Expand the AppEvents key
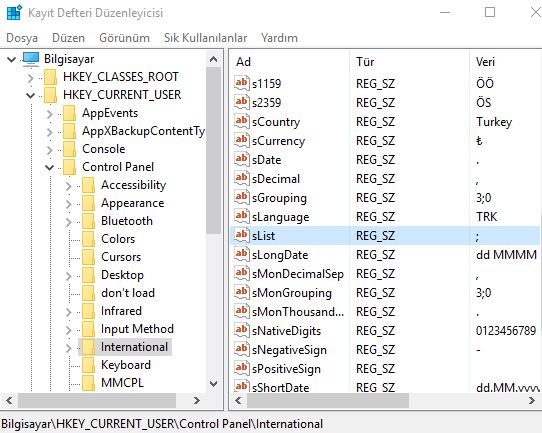Image resolution: width=542 pixels, height=433 pixels. point(49,114)
